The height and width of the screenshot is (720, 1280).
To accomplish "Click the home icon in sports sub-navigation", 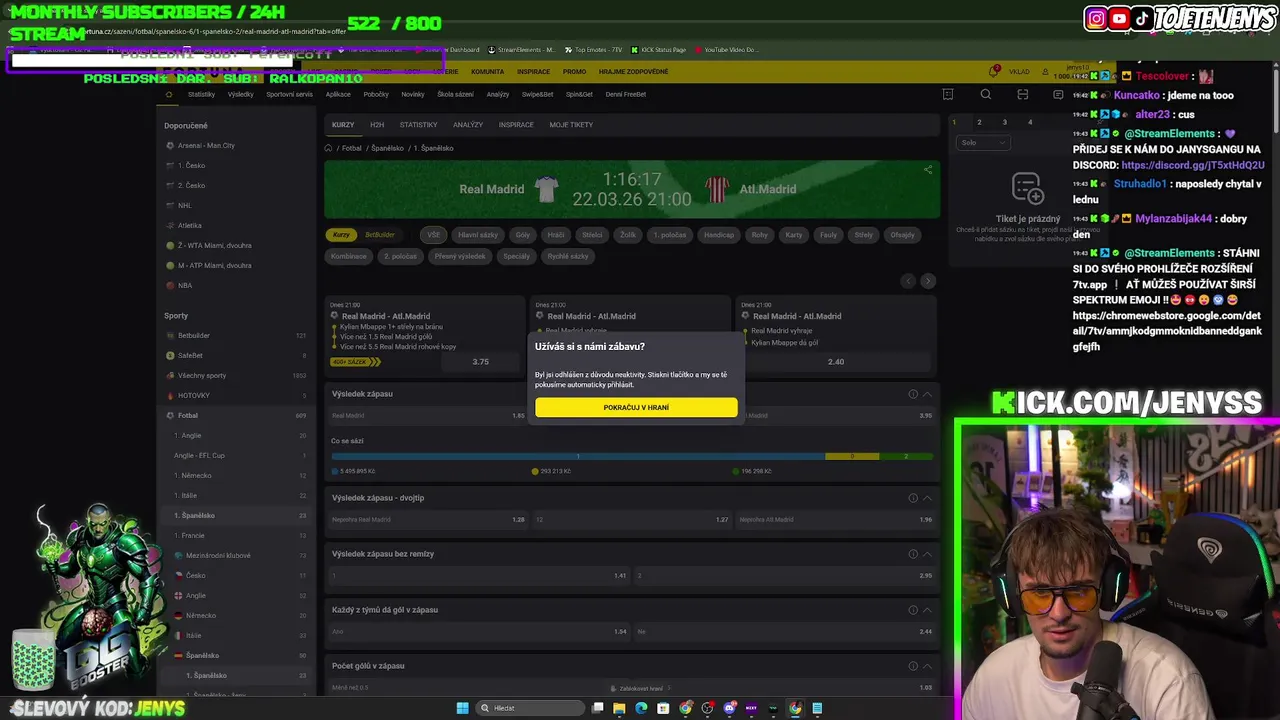I will pyautogui.click(x=169, y=94).
